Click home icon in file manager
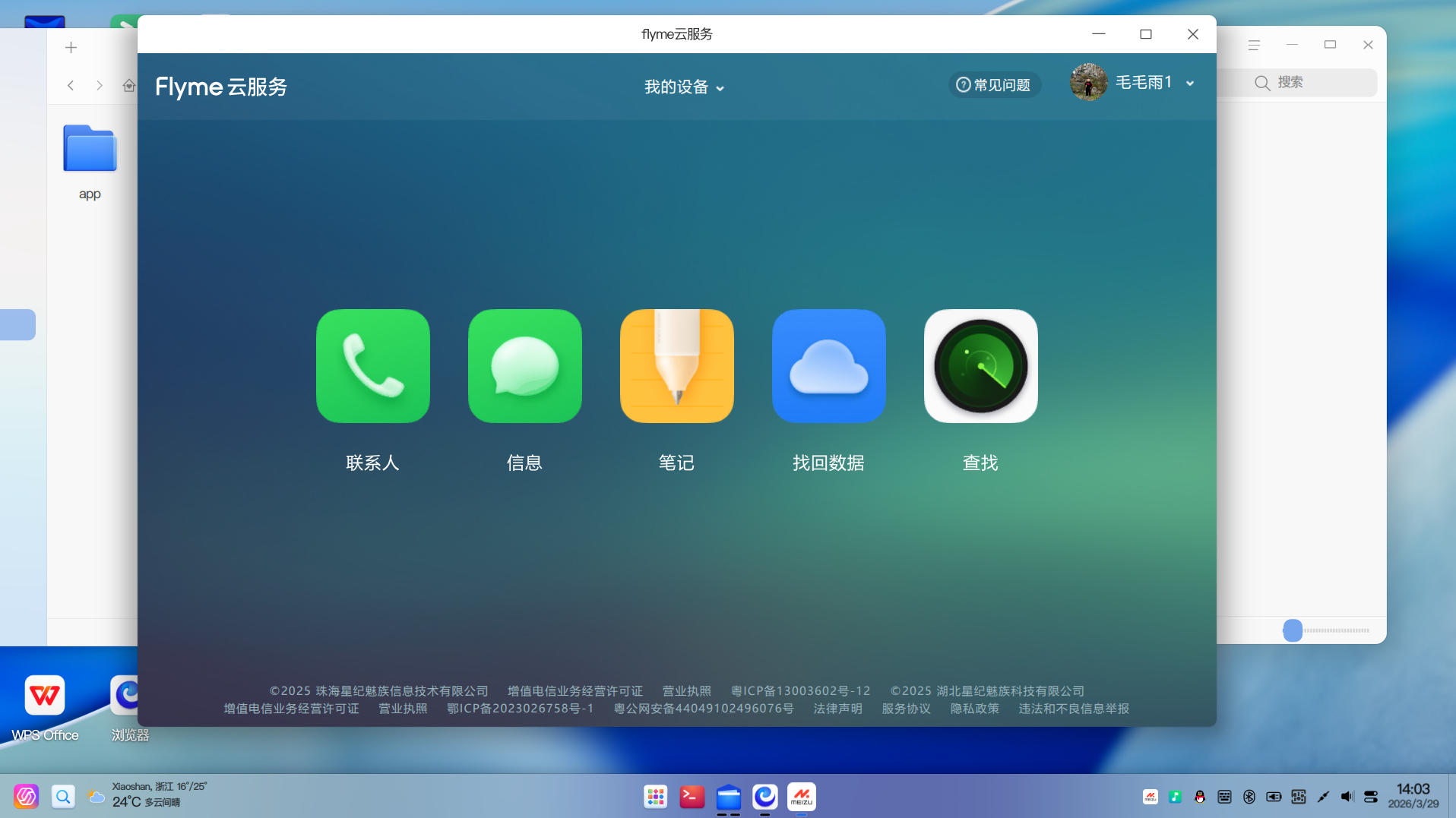 tap(129, 85)
